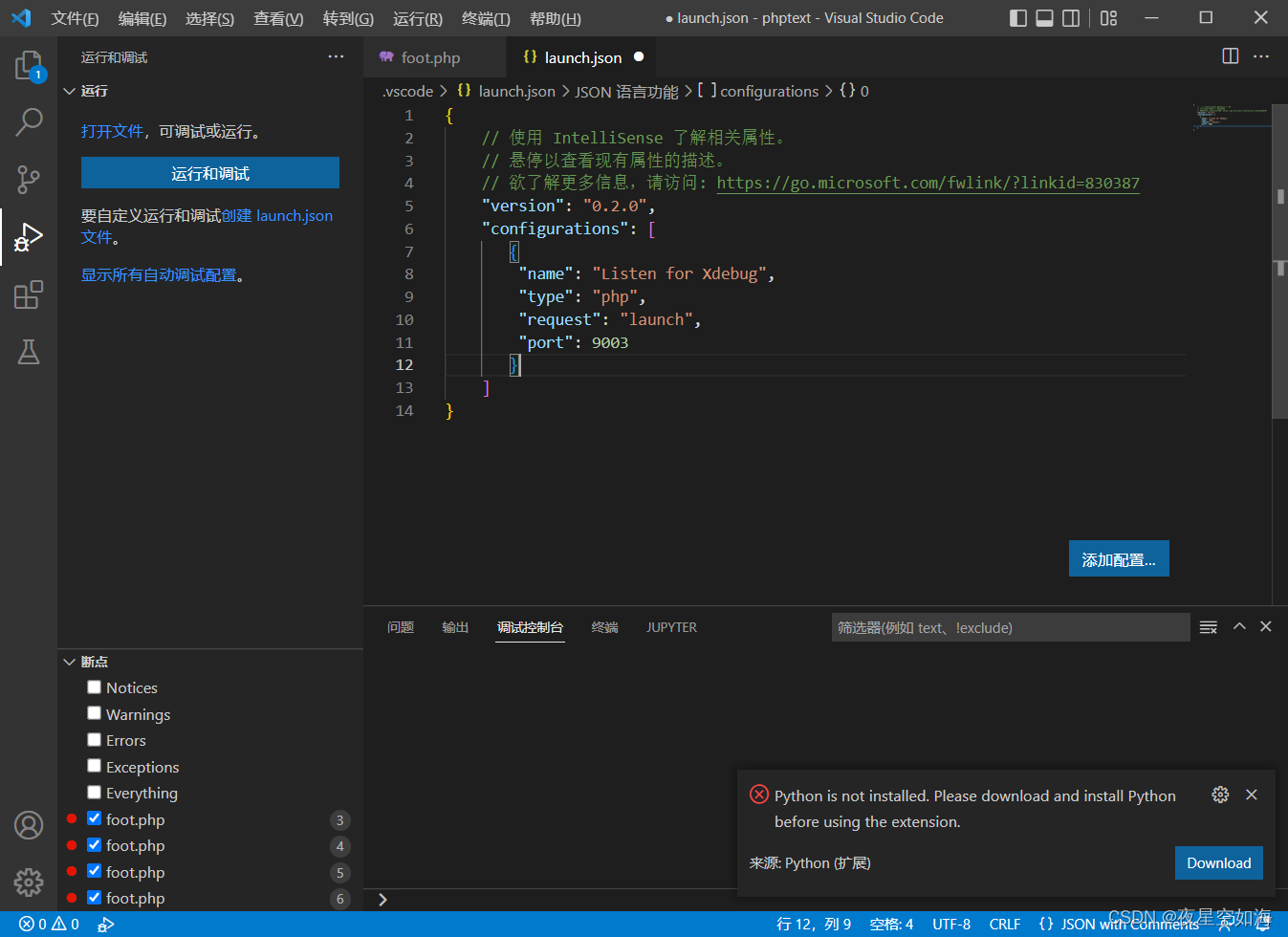Open the Extensions view icon
The height and width of the screenshot is (937, 1288).
pyautogui.click(x=29, y=294)
